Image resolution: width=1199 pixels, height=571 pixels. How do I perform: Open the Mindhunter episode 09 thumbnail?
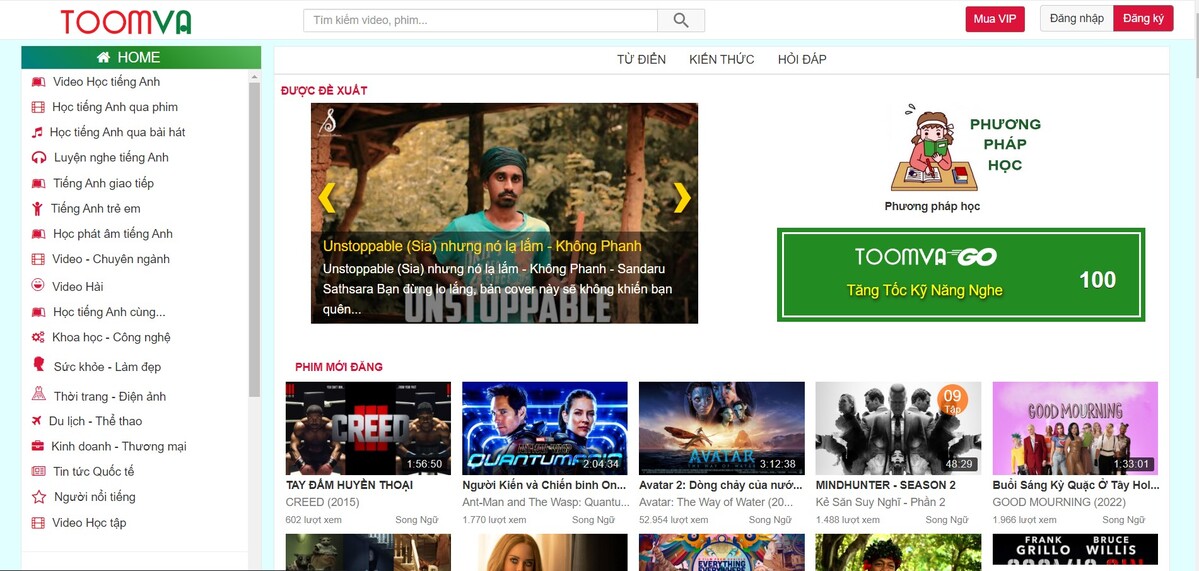[898, 428]
